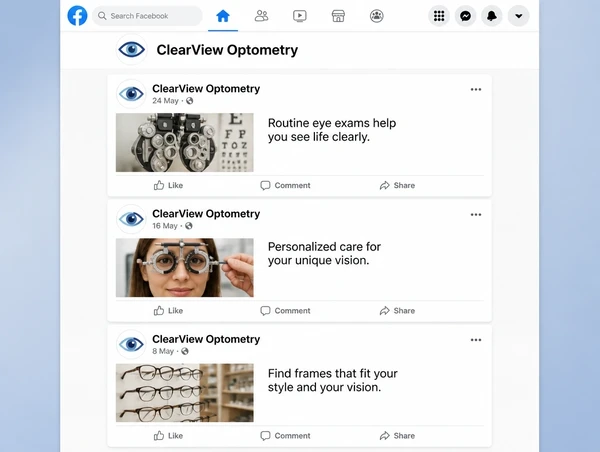The image size is (600, 452).
Task: Click the public globe icon beside 24 May
Action: click(x=189, y=101)
